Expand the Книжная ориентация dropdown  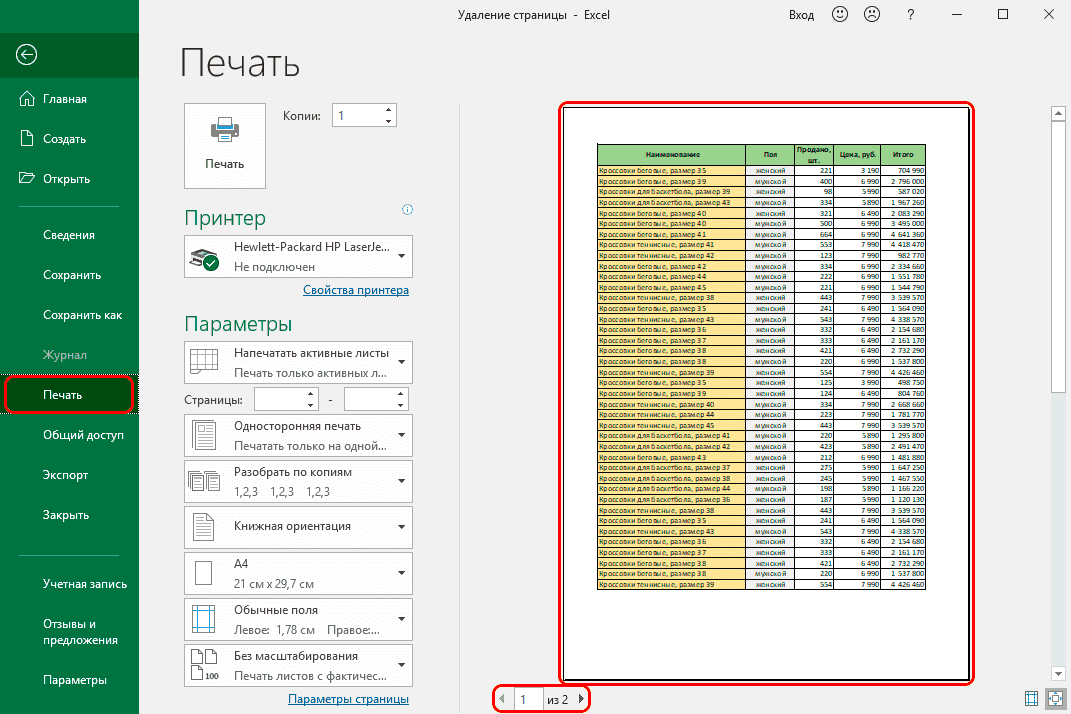tap(298, 526)
